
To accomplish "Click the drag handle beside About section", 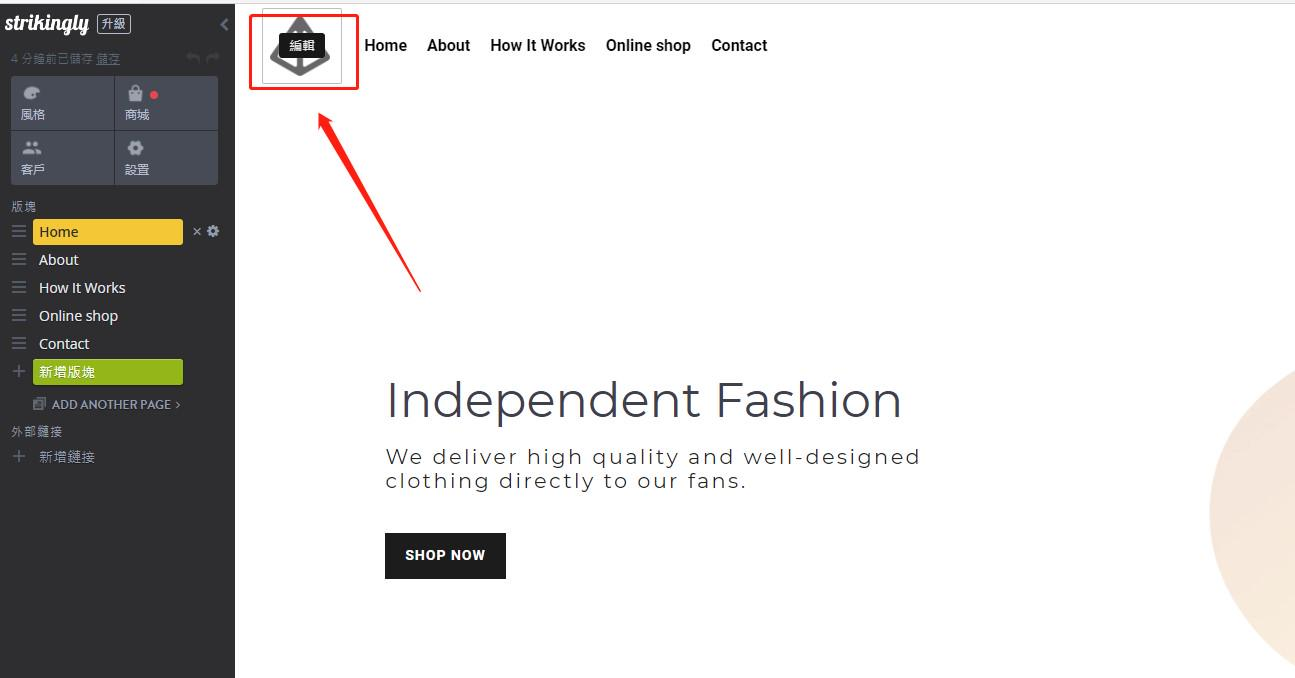I will 18,260.
